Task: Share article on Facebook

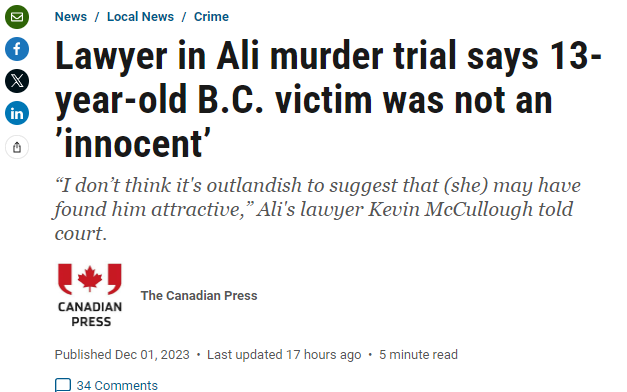Action: click(x=17, y=49)
